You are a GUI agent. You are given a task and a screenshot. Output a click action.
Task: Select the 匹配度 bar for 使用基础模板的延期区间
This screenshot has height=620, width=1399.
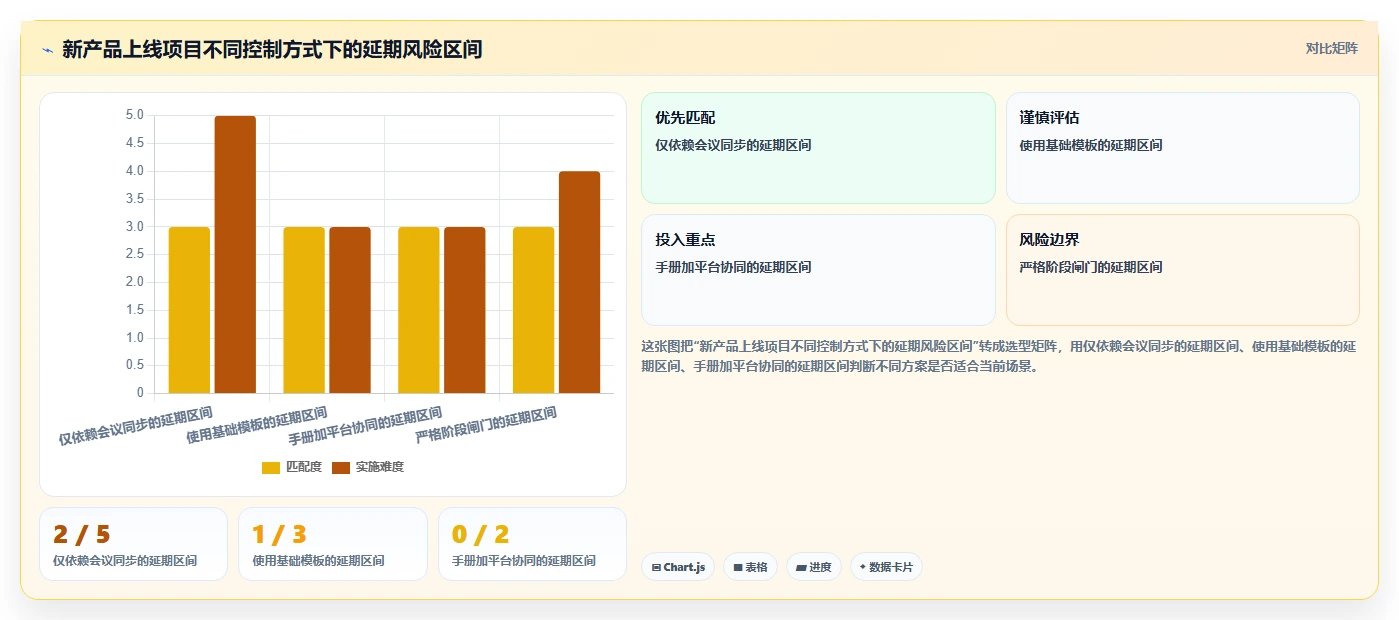tap(304, 310)
